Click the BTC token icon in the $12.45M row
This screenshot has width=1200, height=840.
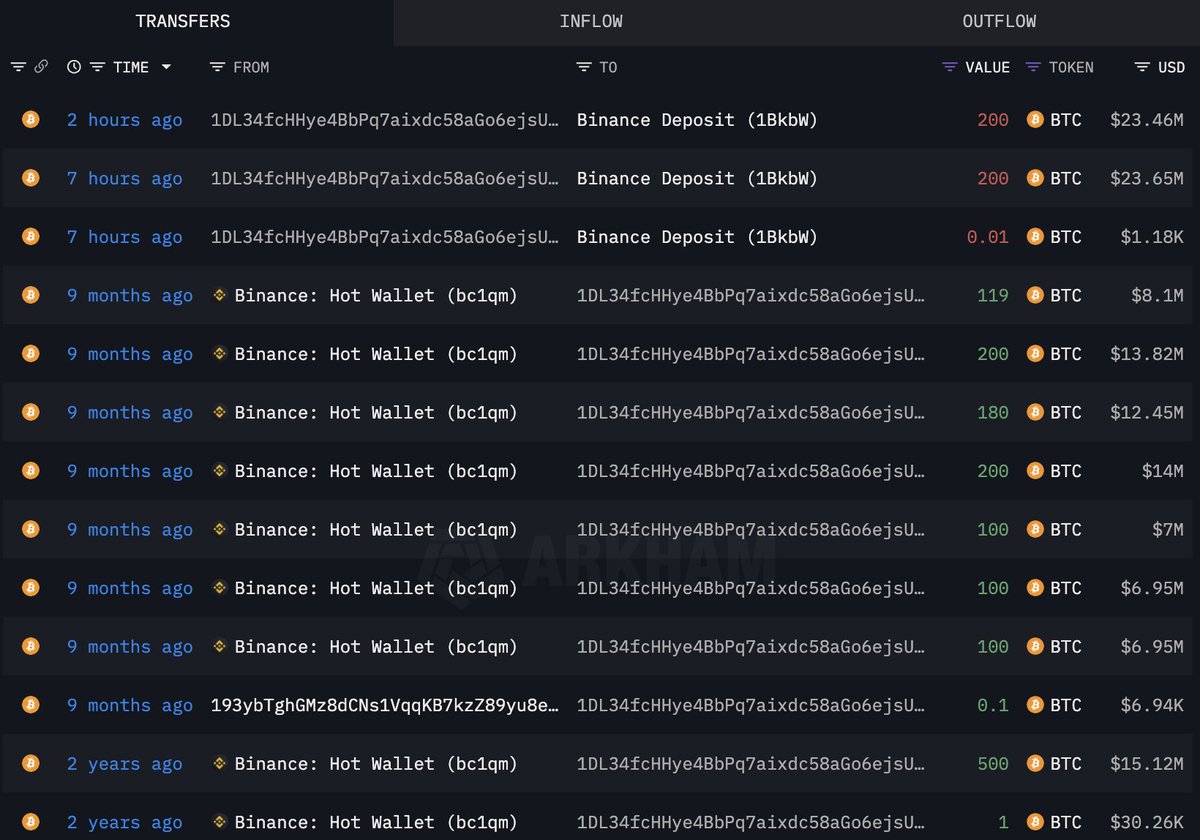tap(1035, 412)
